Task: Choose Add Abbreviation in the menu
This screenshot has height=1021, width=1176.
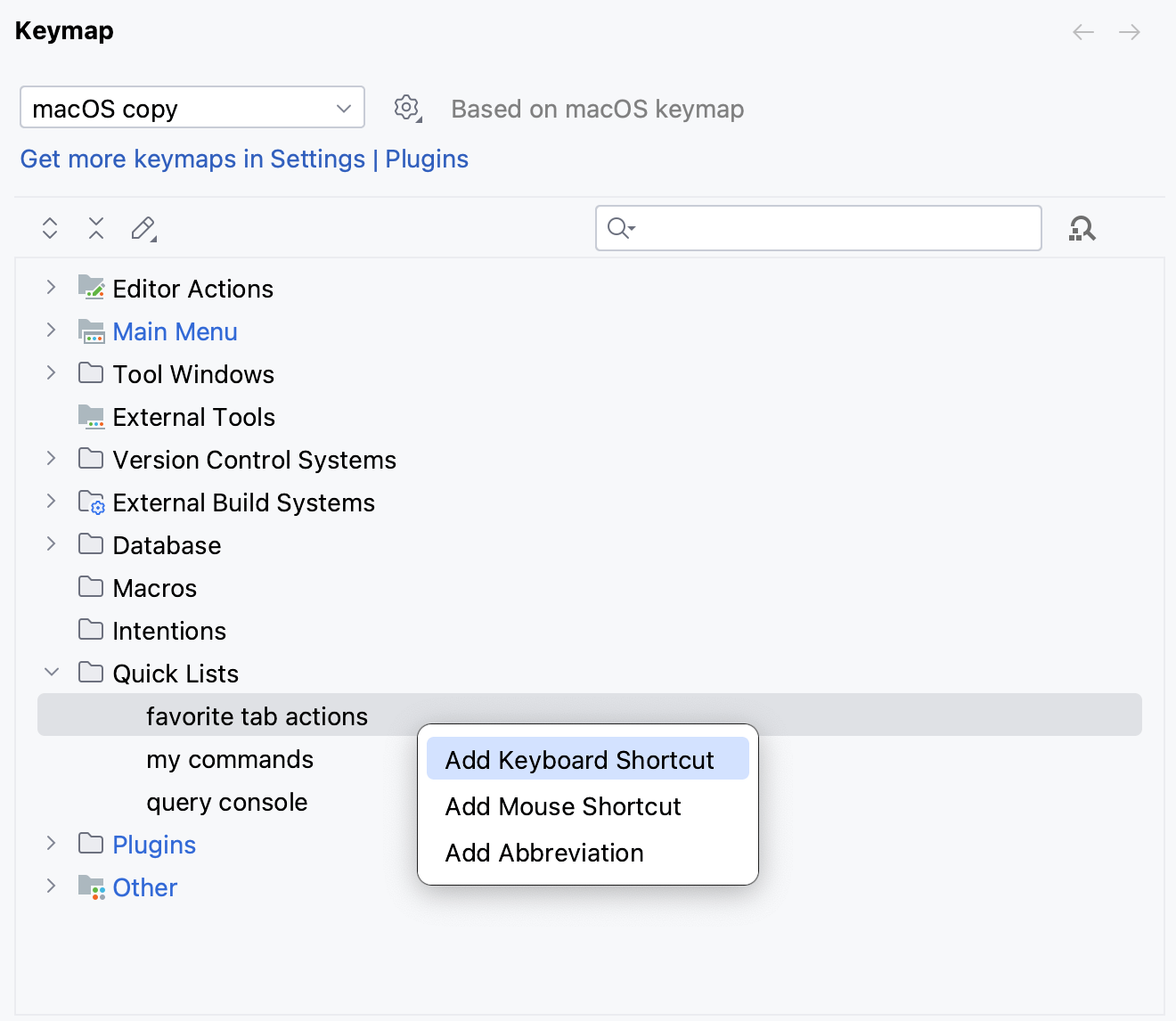Action: tap(543, 853)
